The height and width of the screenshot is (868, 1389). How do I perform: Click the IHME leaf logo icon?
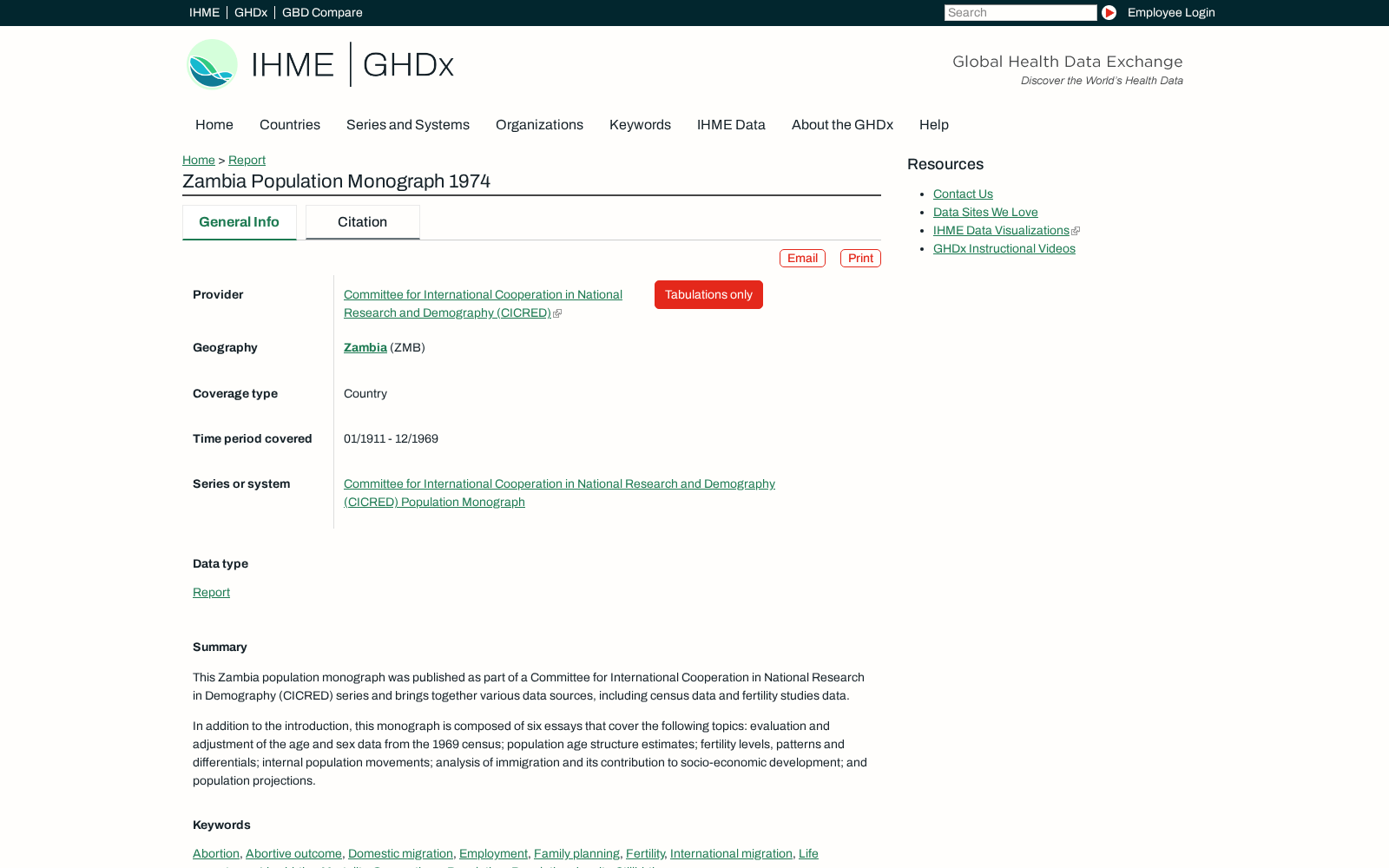213,64
